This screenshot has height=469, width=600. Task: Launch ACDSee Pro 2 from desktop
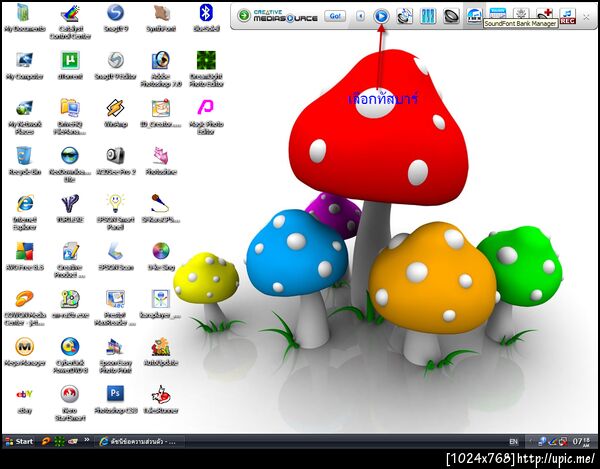coord(116,161)
